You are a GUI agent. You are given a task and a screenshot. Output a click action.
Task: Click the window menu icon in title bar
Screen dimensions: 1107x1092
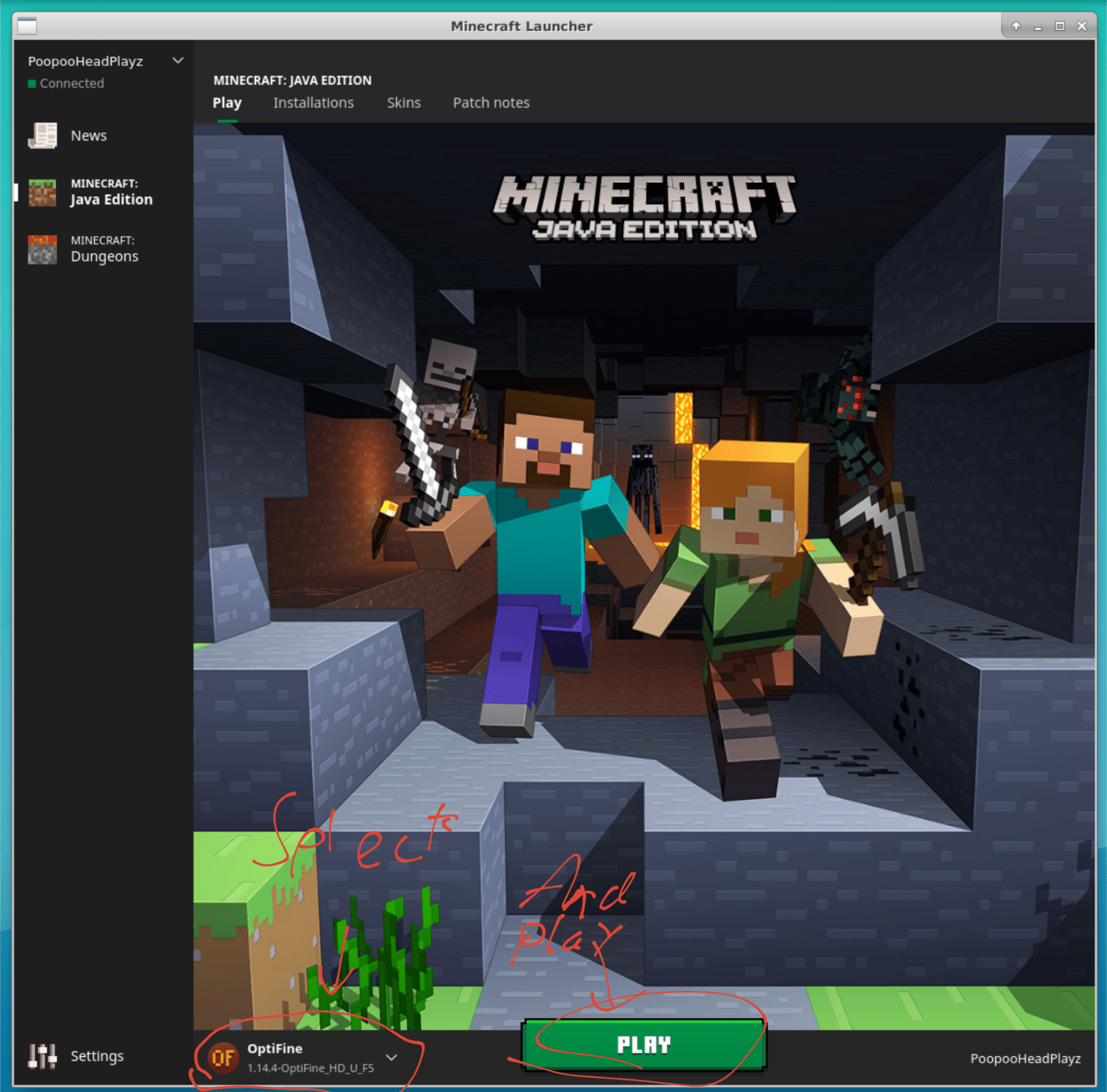[27, 26]
